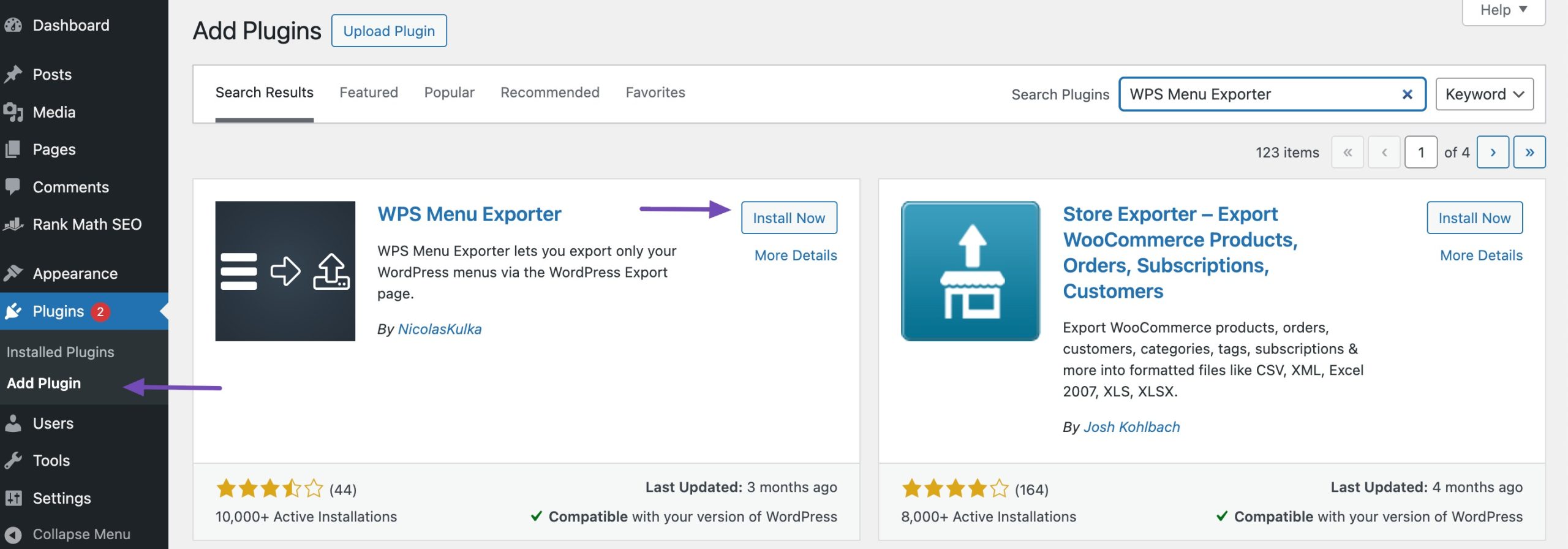1568x549 pixels.
Task: Open Store Exporter plugin title link
Action: pyautogui.click(x=1180, y=252)
